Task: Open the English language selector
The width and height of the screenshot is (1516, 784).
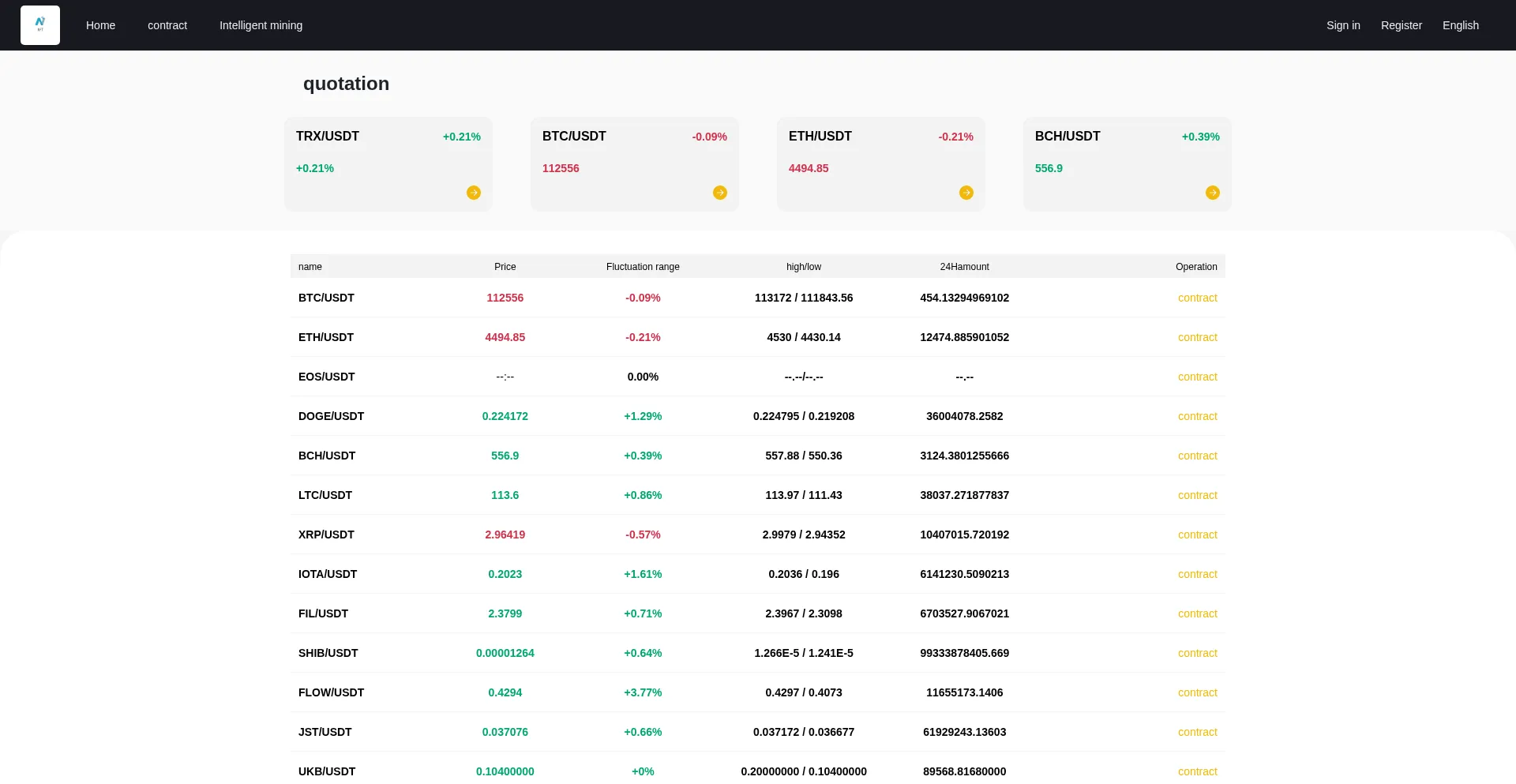Action: point(1461,25)
